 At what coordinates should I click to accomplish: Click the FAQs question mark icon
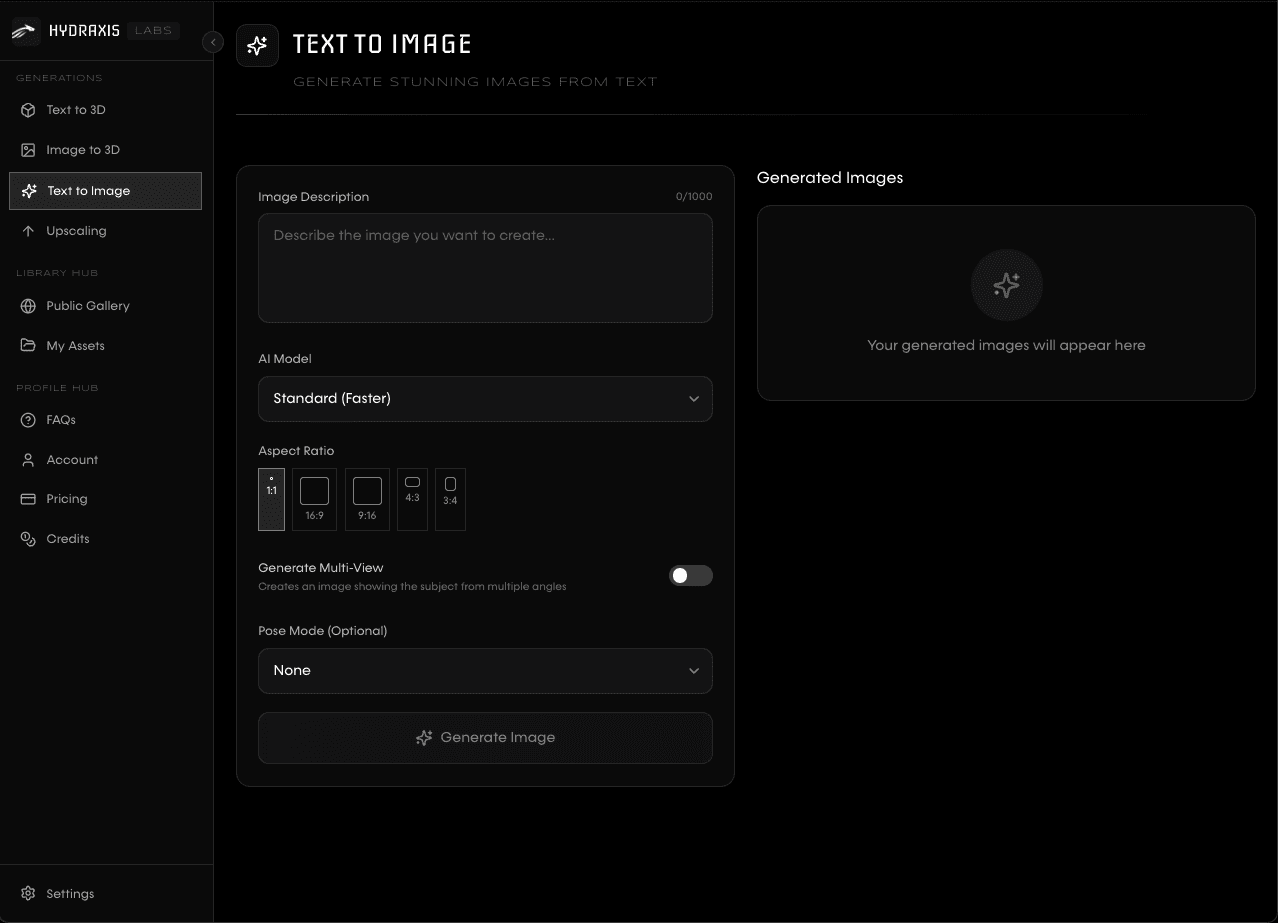click(x=28, y=420)
